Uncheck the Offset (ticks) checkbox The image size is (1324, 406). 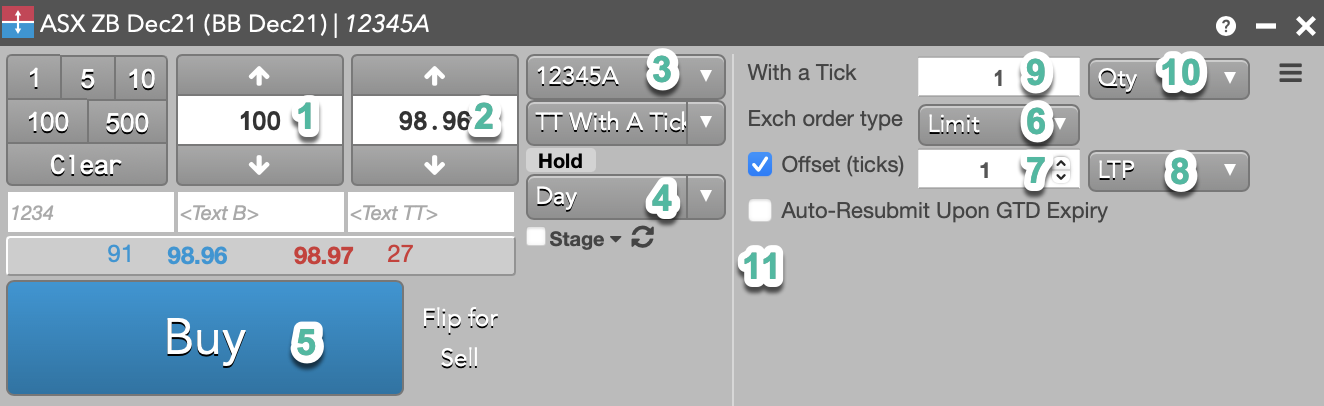760,165
